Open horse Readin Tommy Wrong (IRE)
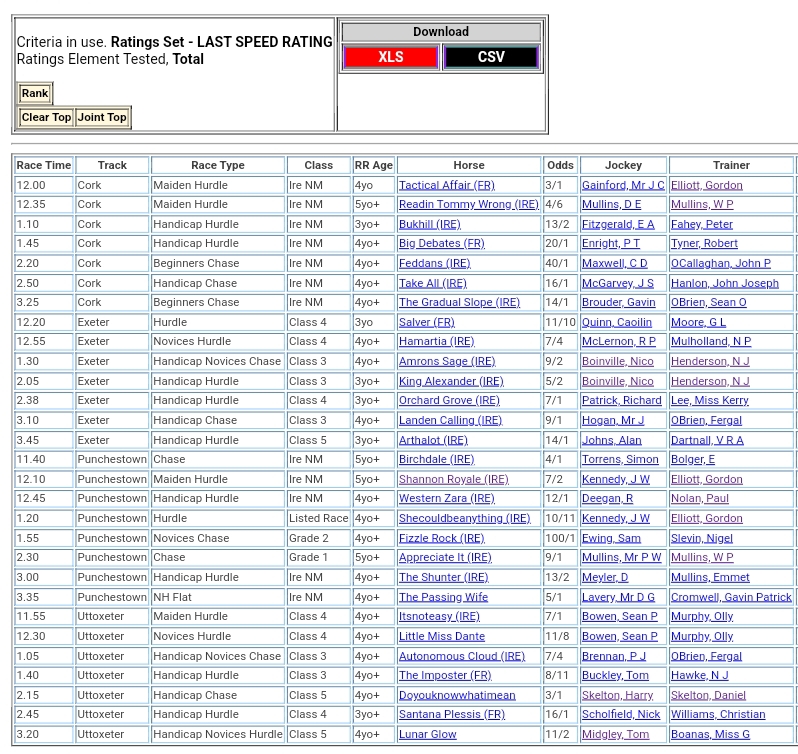Image resolution: width=798 pixels, height=754 pixels. 468,205
